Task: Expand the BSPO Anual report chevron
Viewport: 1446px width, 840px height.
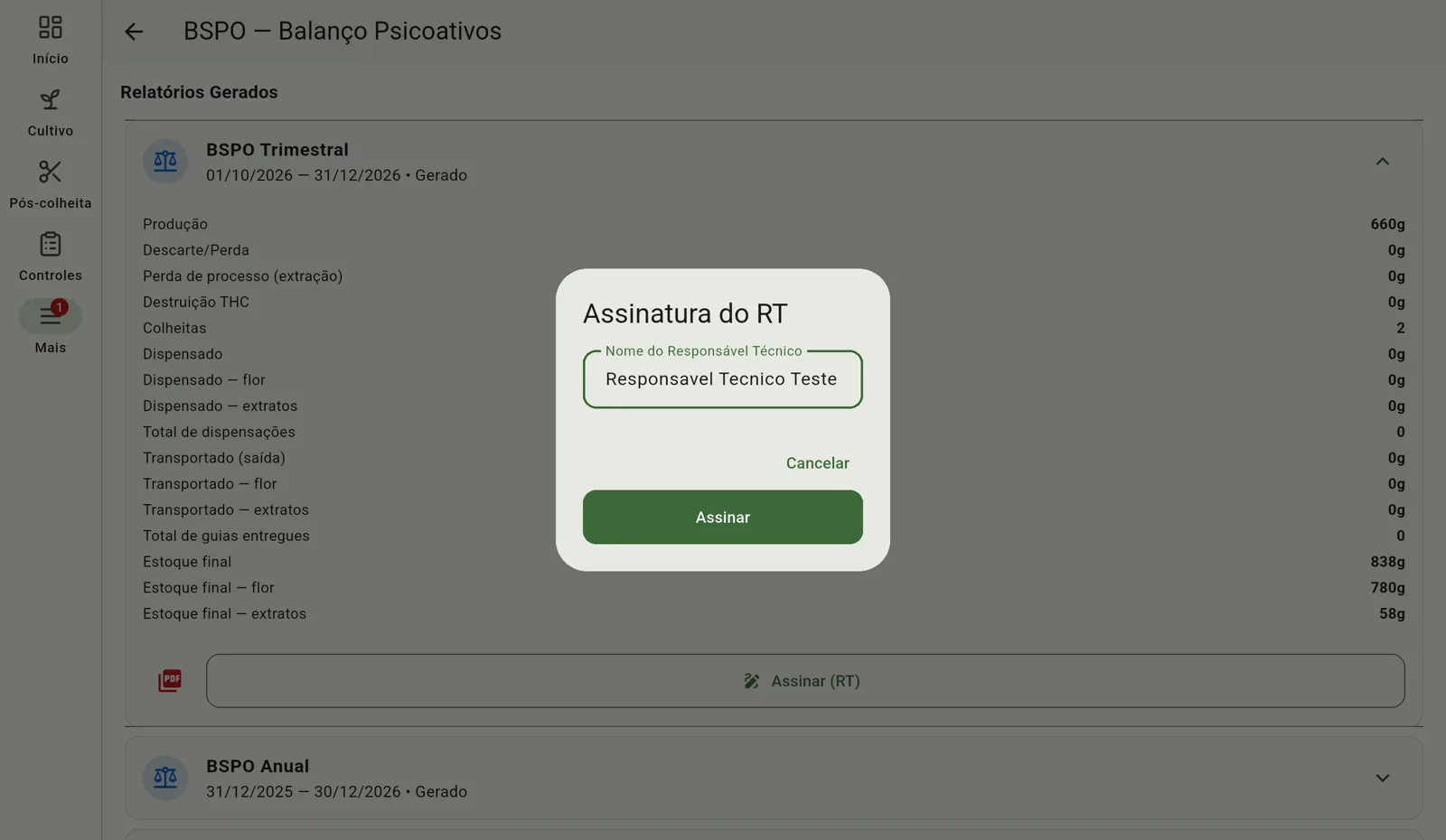Action: (1383, 778)
